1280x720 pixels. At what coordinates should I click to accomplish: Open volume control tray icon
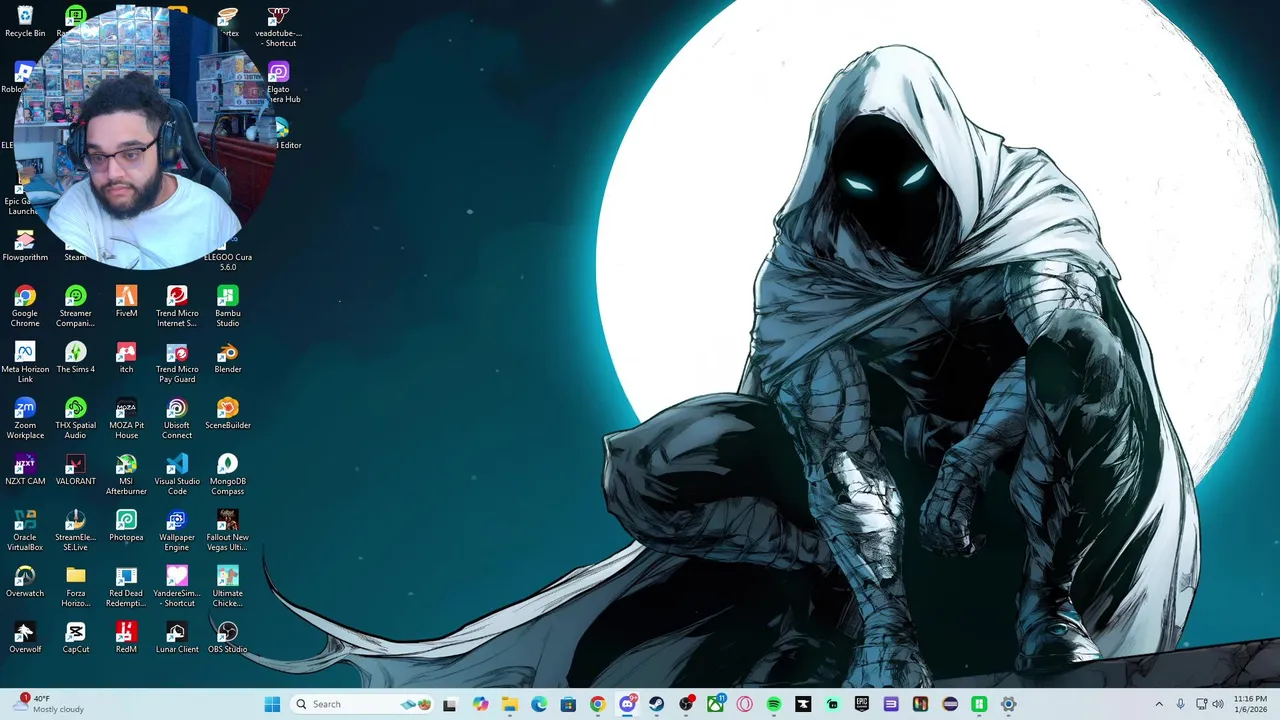click(x=1218, y=704)
